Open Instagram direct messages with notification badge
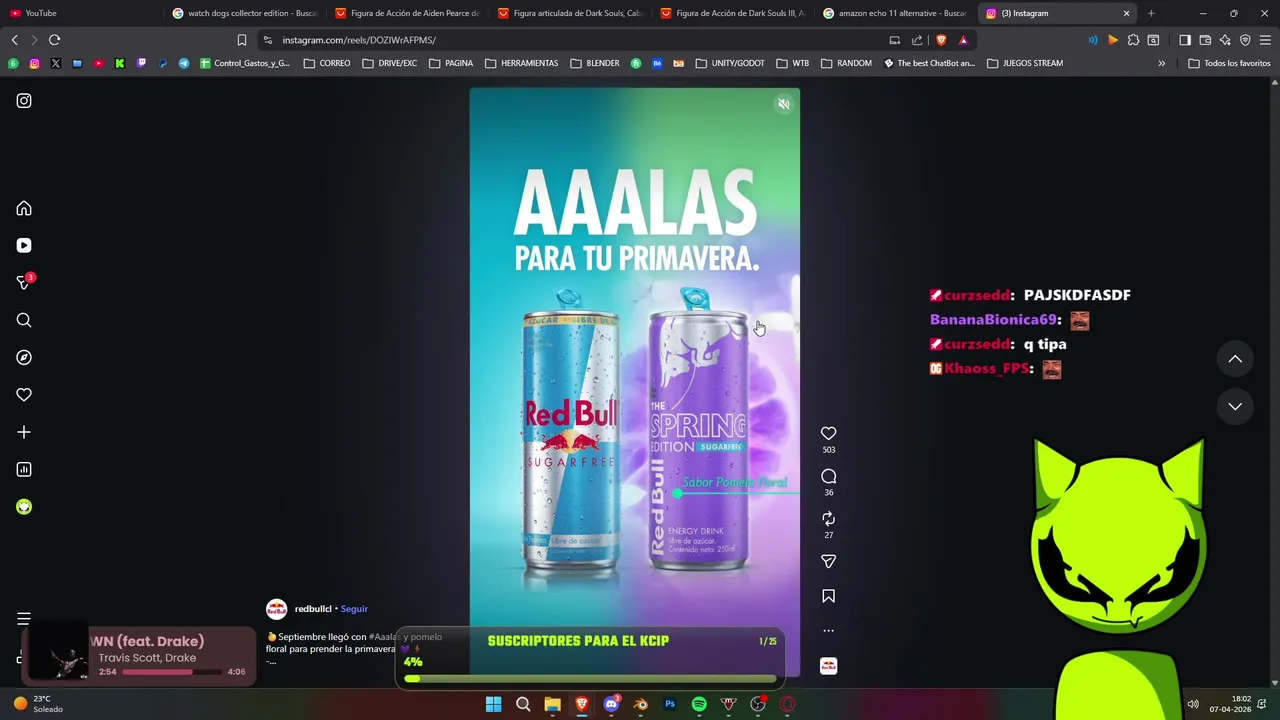1280x720 pixels. [24, 283]
